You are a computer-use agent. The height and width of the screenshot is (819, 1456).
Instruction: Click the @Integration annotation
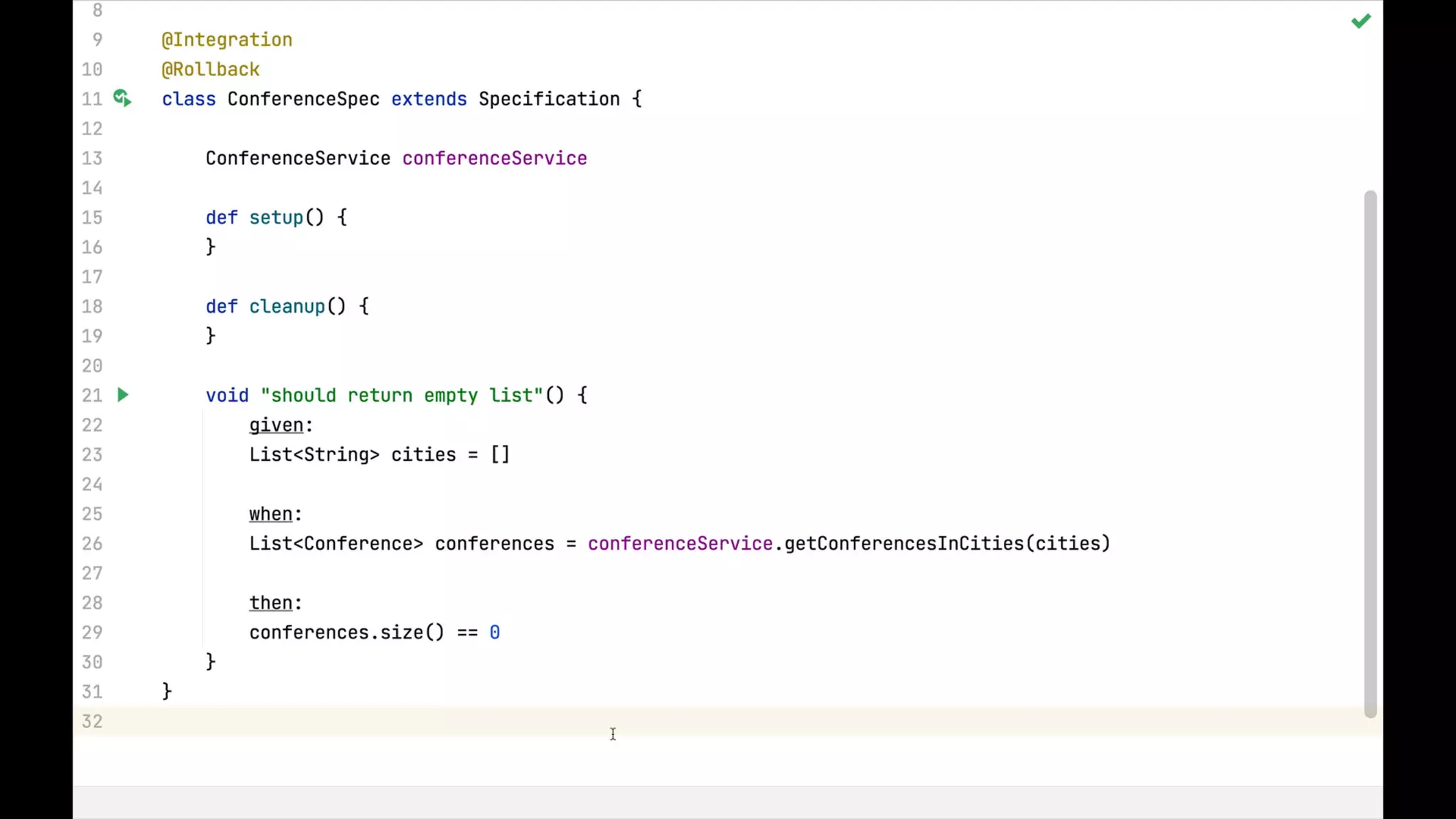tap(227, 40)
